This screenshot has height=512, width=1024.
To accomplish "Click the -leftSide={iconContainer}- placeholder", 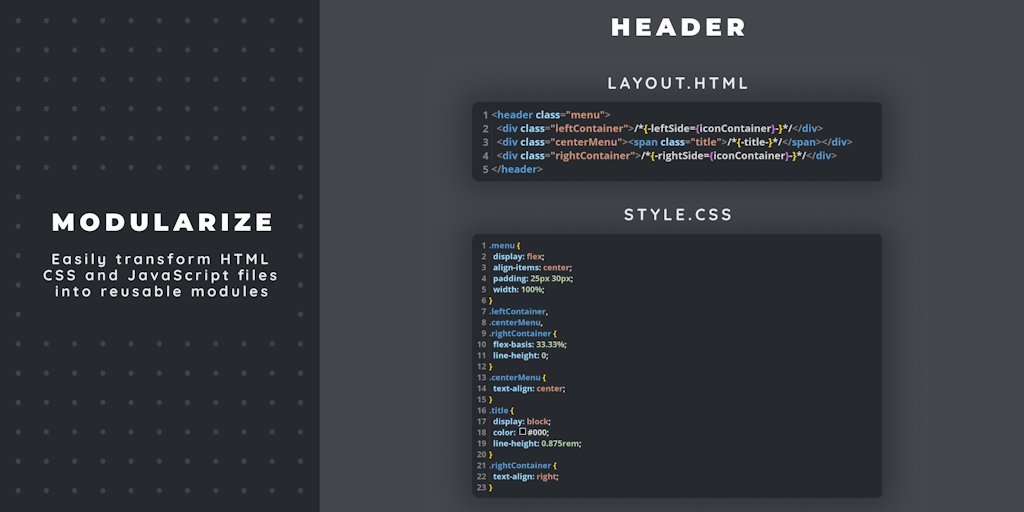I will coord(712,129).
